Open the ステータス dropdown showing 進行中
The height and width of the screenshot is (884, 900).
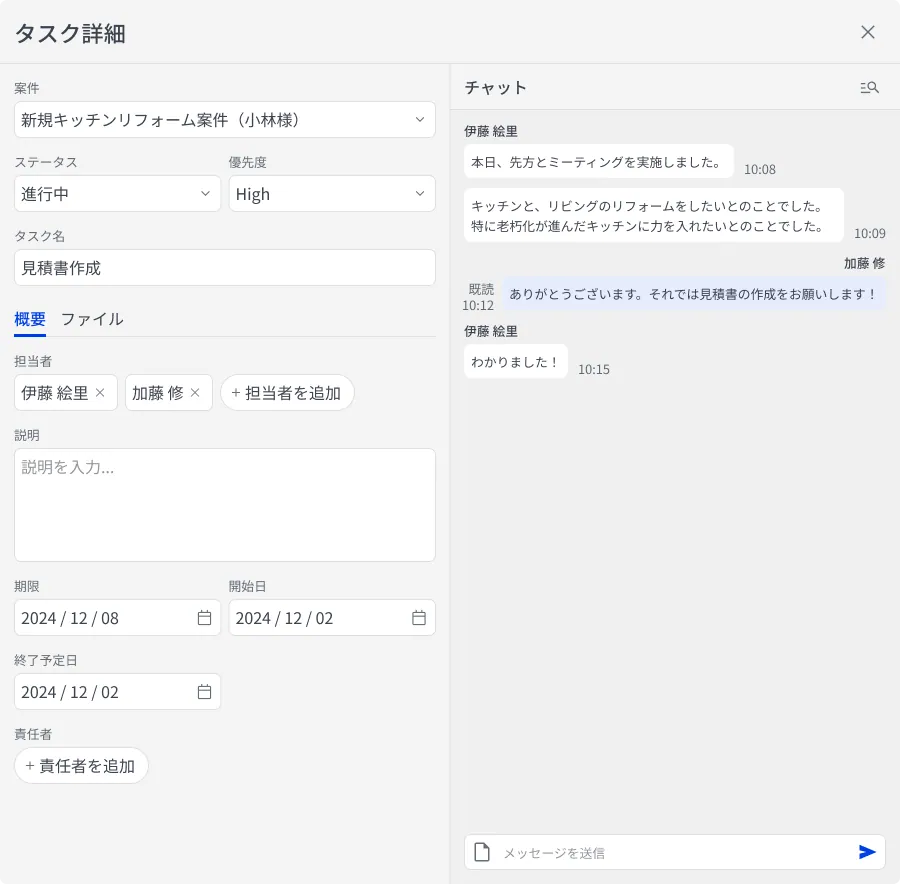(x=117, y=193)
